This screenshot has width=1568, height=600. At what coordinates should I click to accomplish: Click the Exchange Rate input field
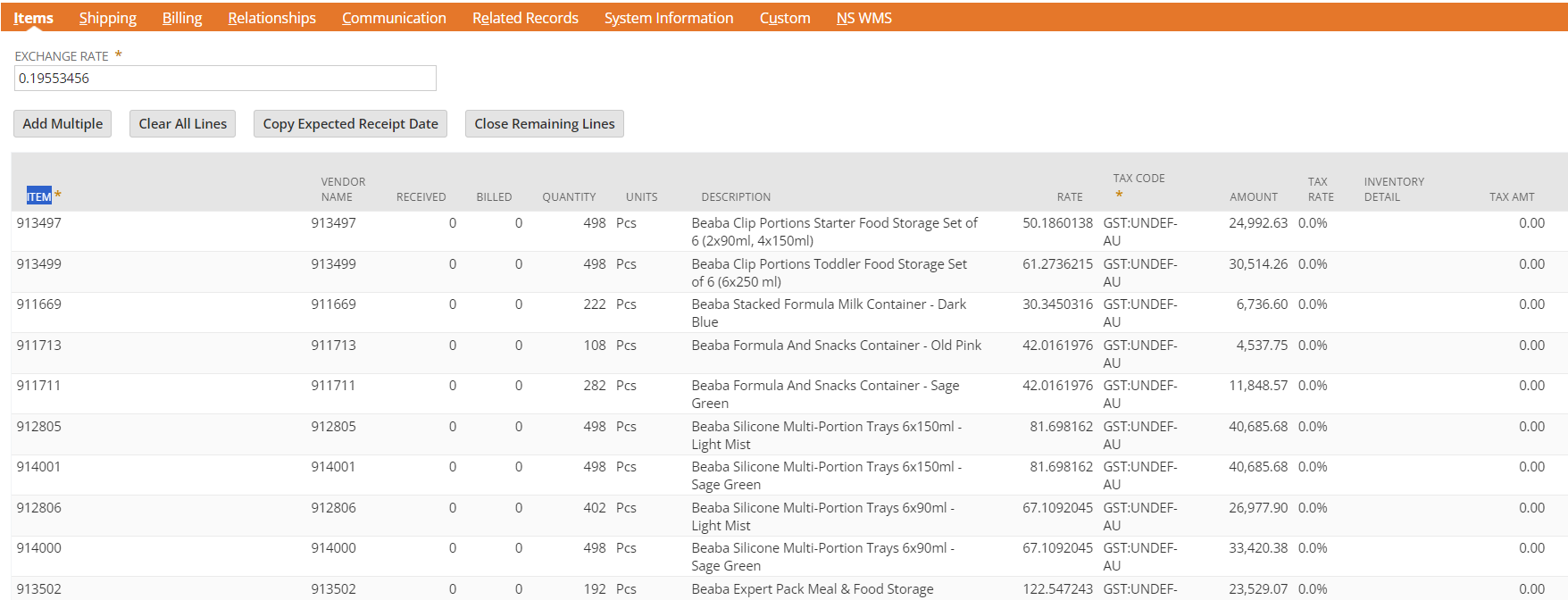225,78
